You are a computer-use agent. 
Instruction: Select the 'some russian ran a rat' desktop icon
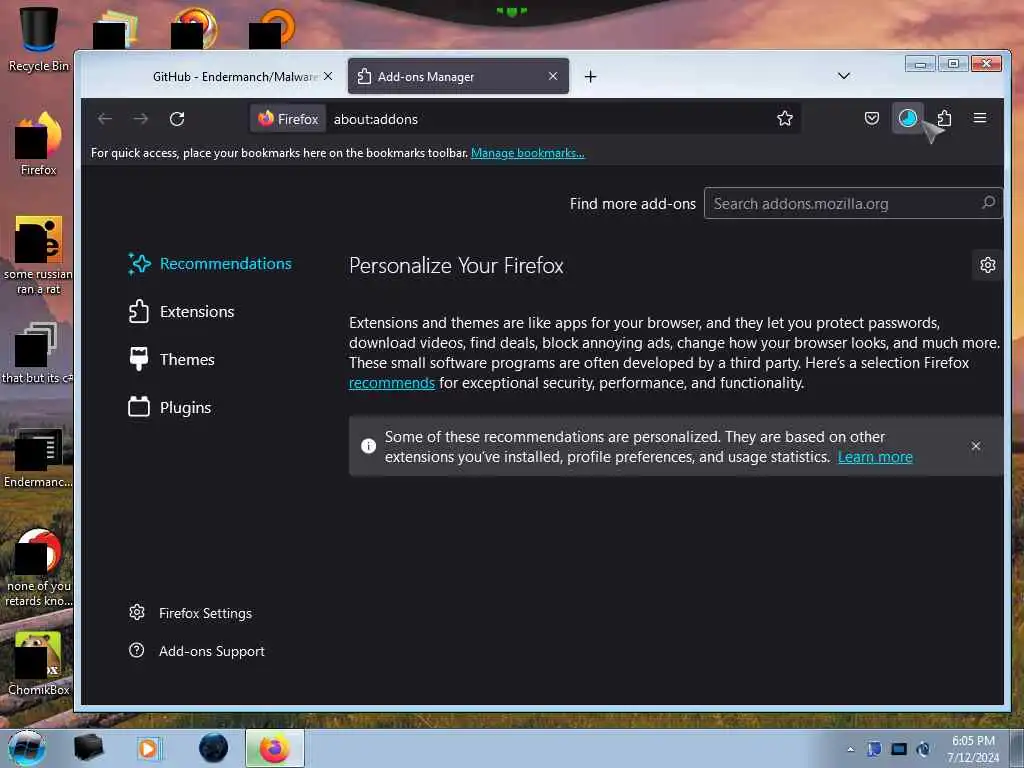pos(39,255)
